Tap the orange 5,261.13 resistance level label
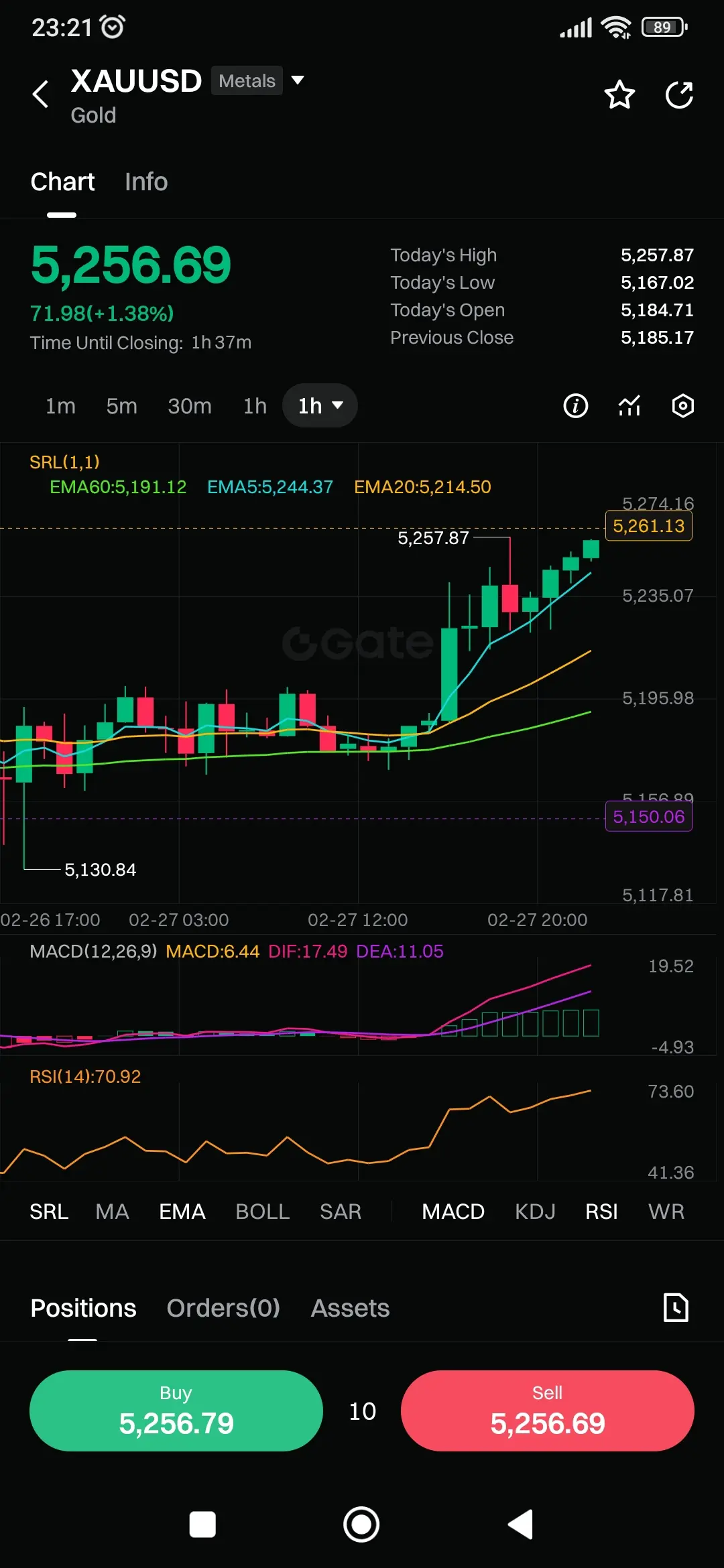Screen dimensions: 724x1568 point(649,526)
